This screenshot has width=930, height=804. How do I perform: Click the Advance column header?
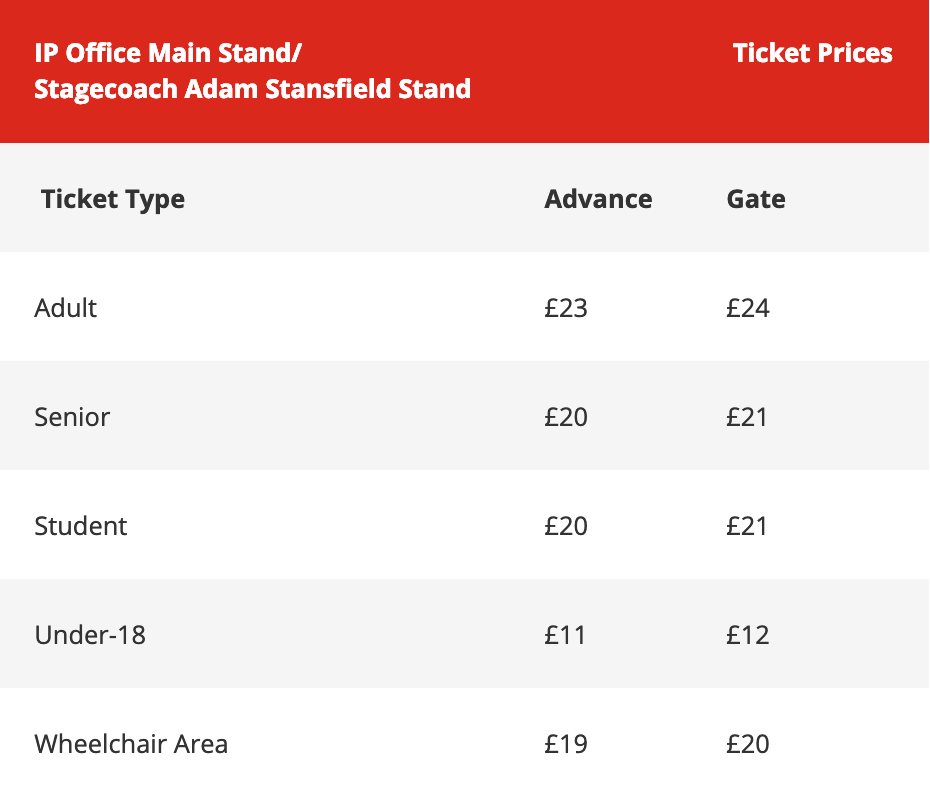(598, 199)
